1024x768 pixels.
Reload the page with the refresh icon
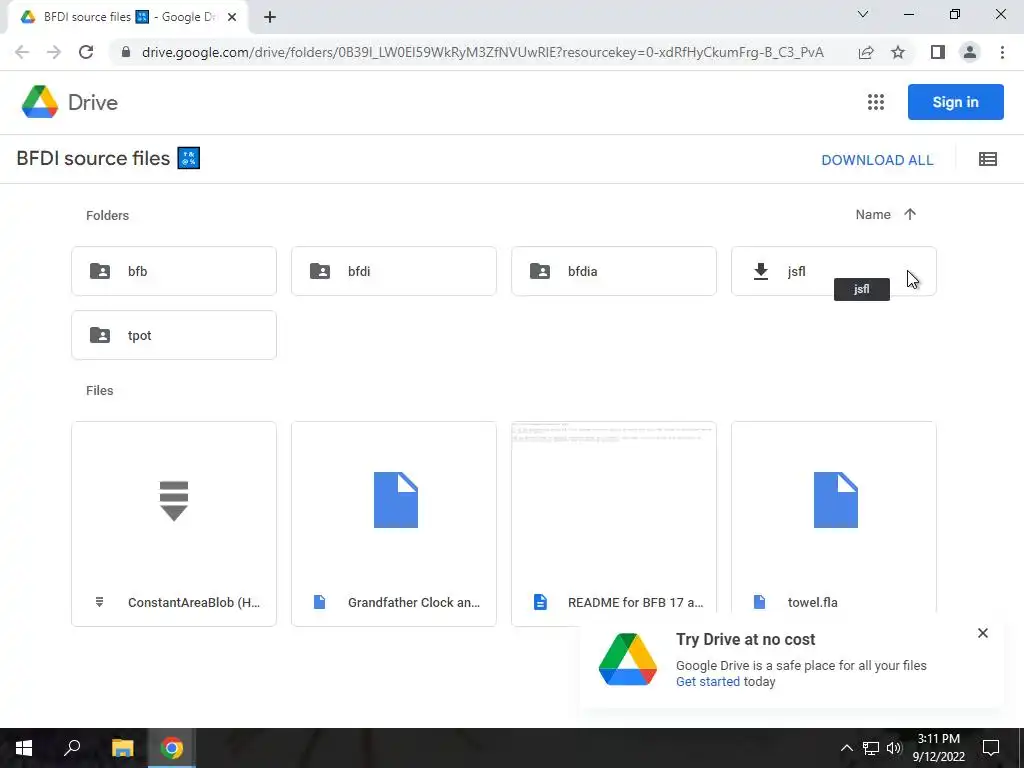click(86, 52)
